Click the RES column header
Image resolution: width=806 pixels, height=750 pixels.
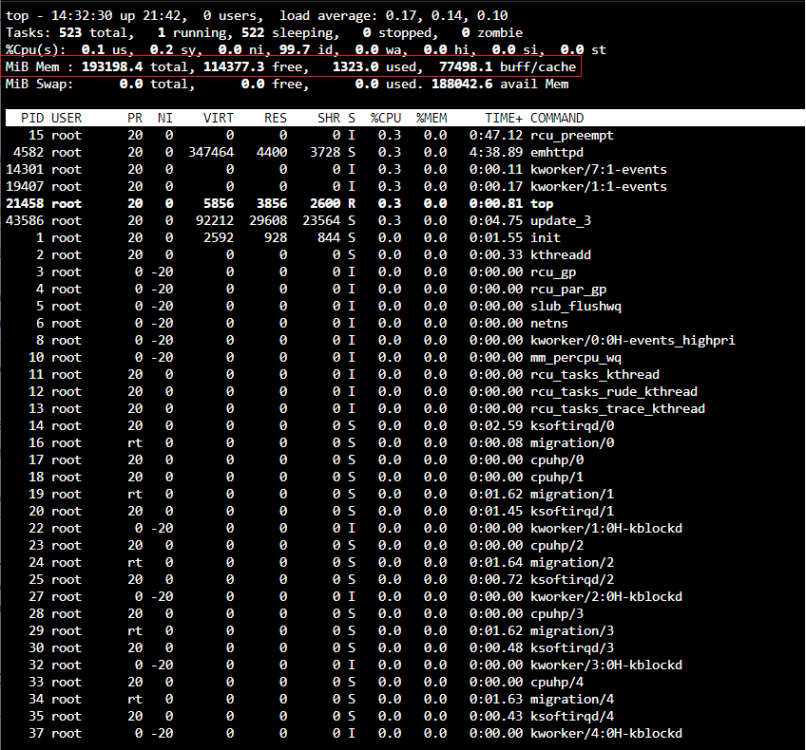[276, 118]
